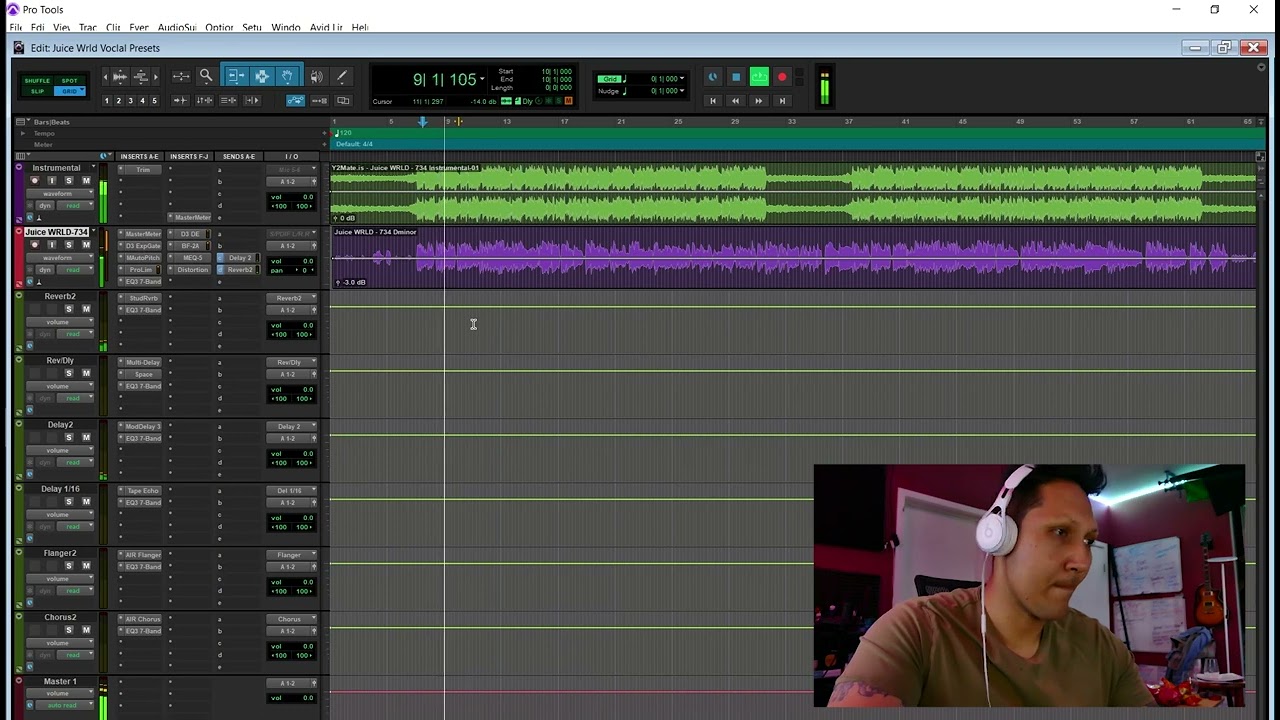Open the BF-2A insert plugin

190,246
